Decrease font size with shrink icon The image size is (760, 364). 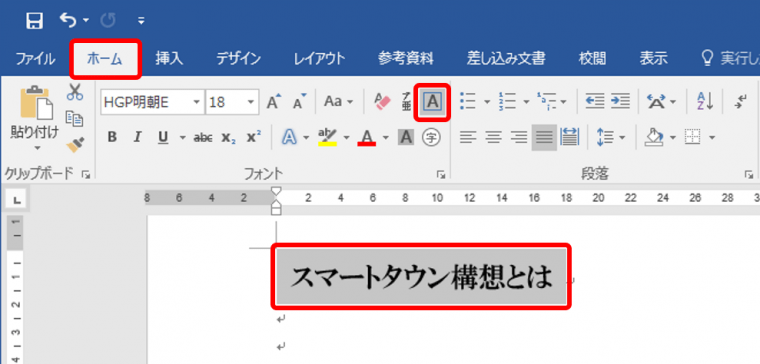tap(300, 101)
